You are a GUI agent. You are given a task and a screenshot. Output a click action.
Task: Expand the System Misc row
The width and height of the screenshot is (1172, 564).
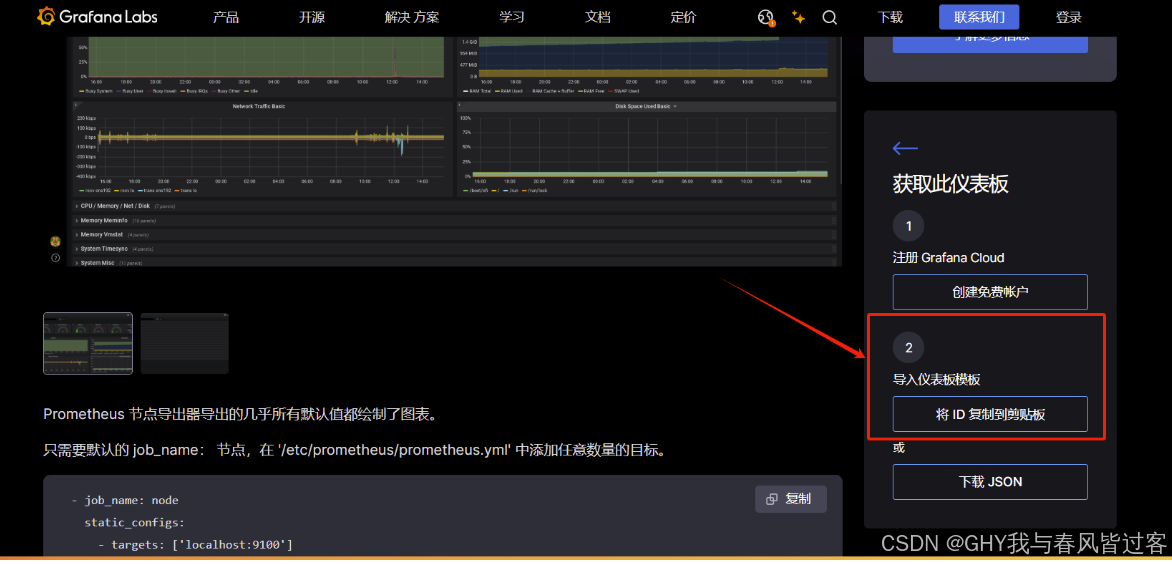tap(456, 263)
